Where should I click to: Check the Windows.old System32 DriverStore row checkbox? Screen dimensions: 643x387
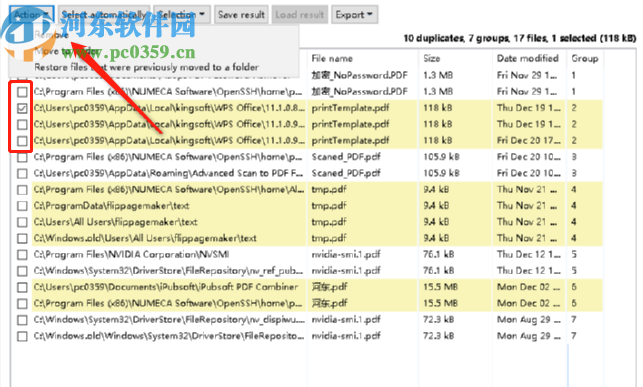[x=22, y=337]
